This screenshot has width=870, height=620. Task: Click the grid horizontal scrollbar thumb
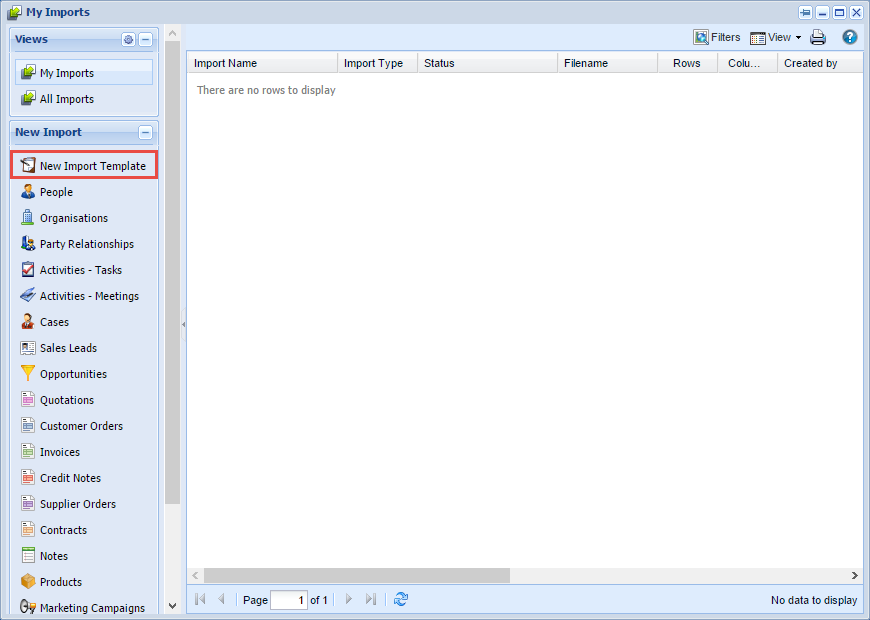pyautogui.click(x=357, y=576)
